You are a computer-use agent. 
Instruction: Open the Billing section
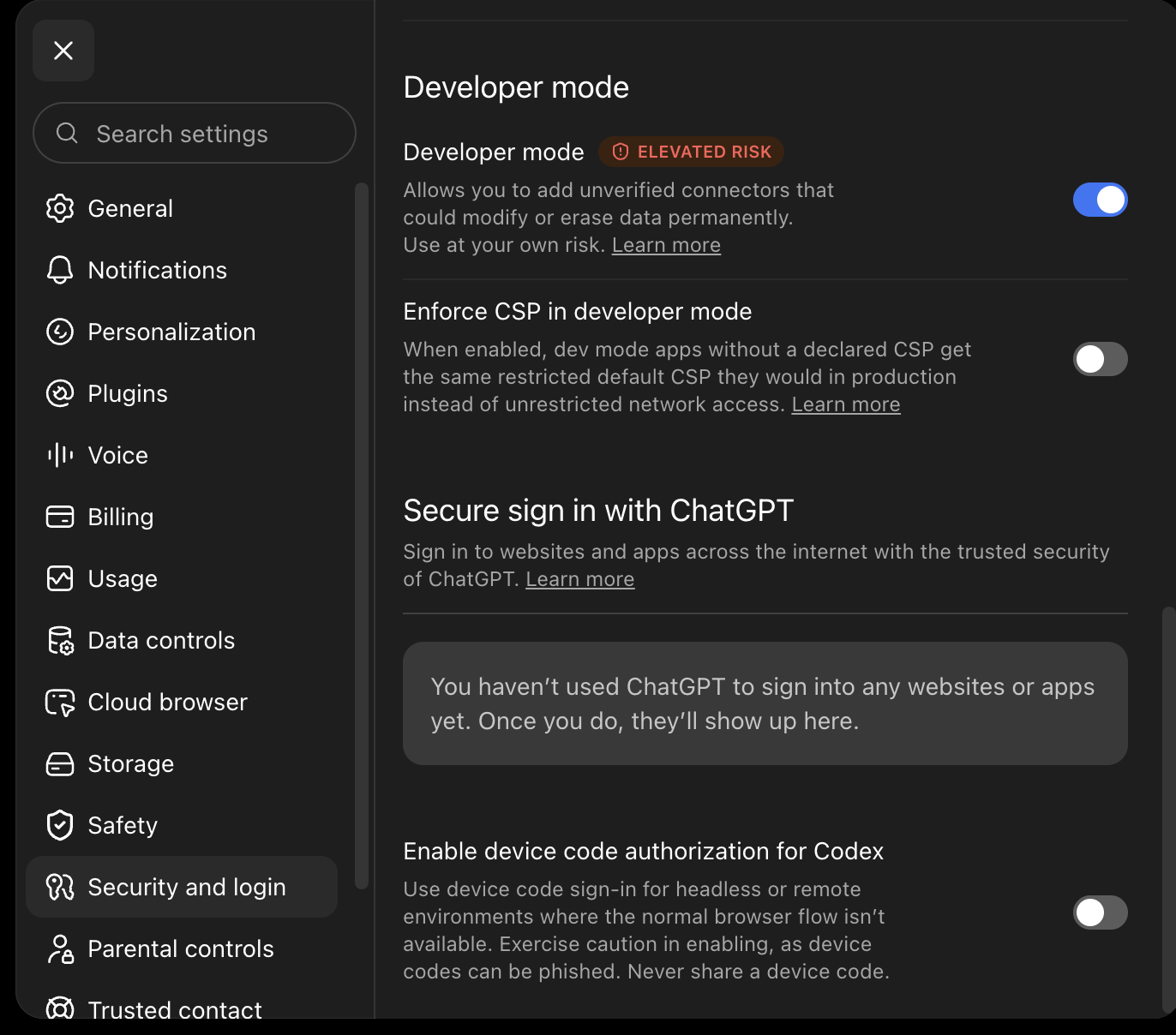(182, 517)
